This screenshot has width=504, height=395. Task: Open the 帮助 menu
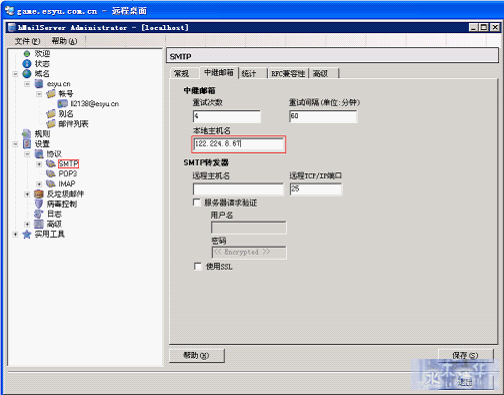tap(64, 41)
